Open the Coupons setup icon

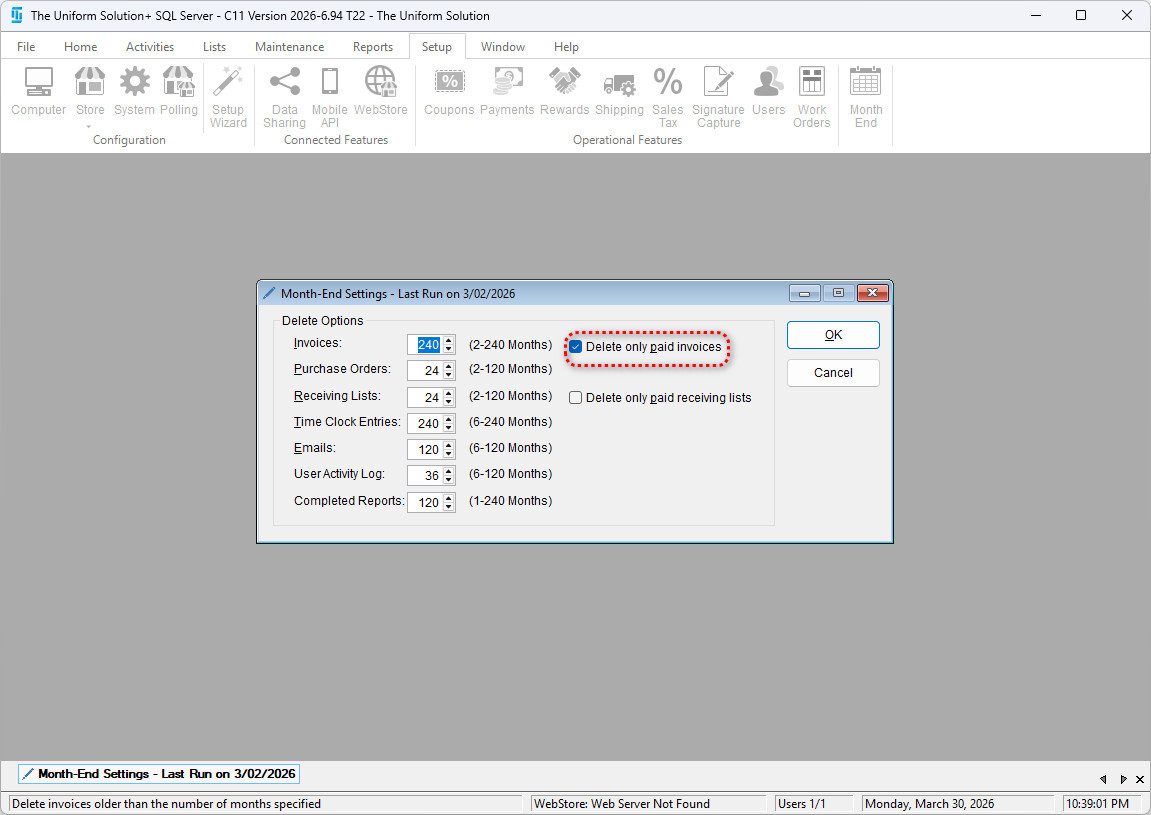coord(449,95)
